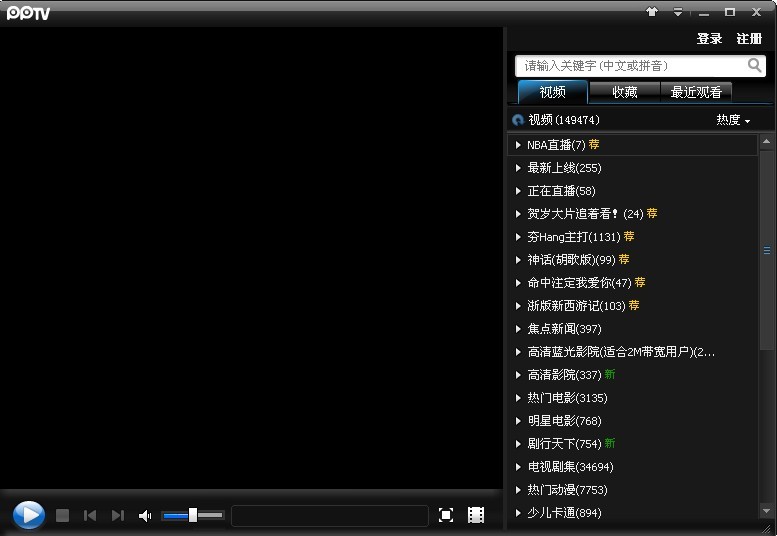Open the 热度 sort dropdown
Screen dimensions: 777x536
[x=733, y=120]
